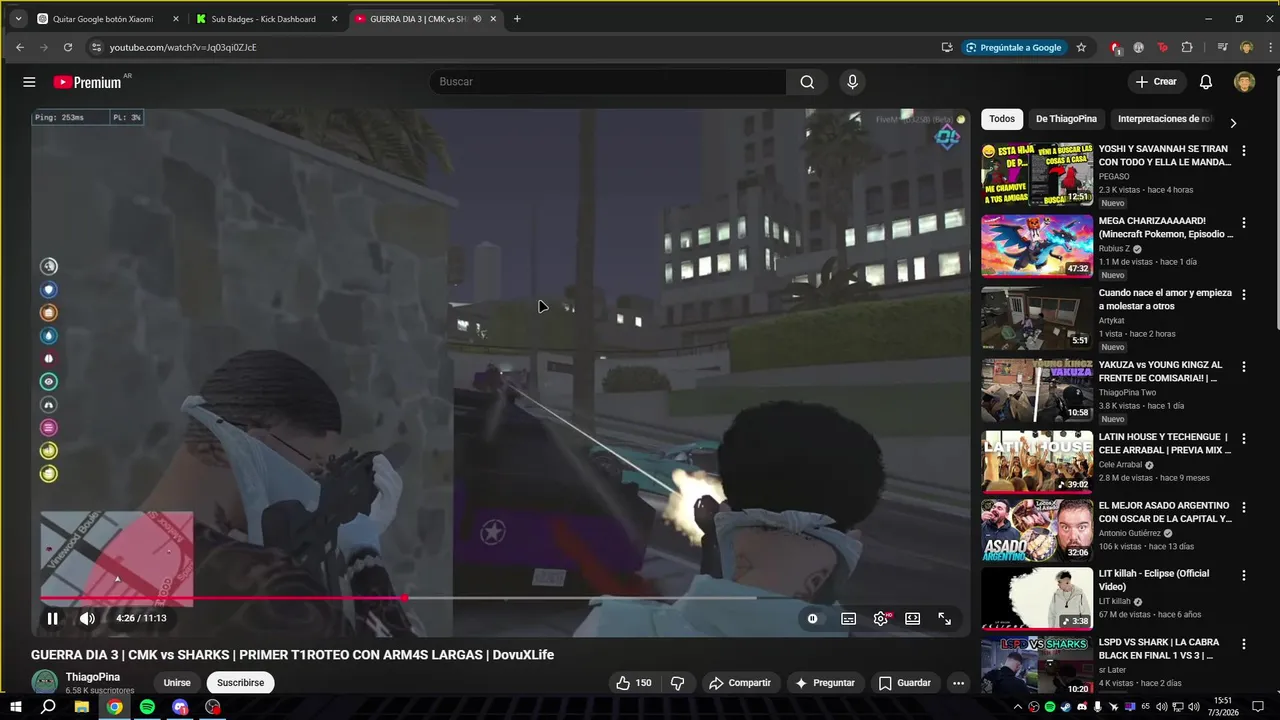Viewport: 1280px width, 720px height.
Task: Start a voice search with the microphone
Action: [x=852, y=82]
